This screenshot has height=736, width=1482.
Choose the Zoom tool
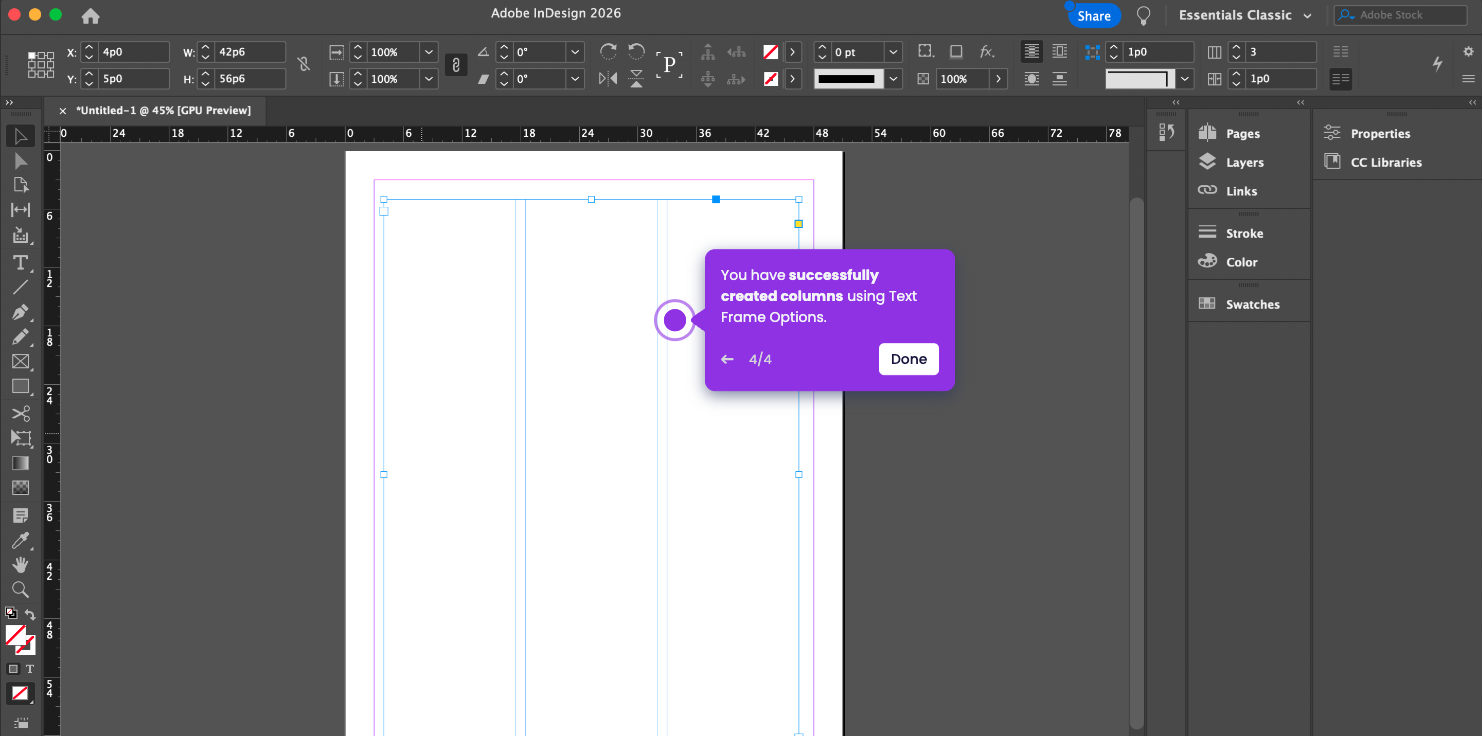coord(20,590)
